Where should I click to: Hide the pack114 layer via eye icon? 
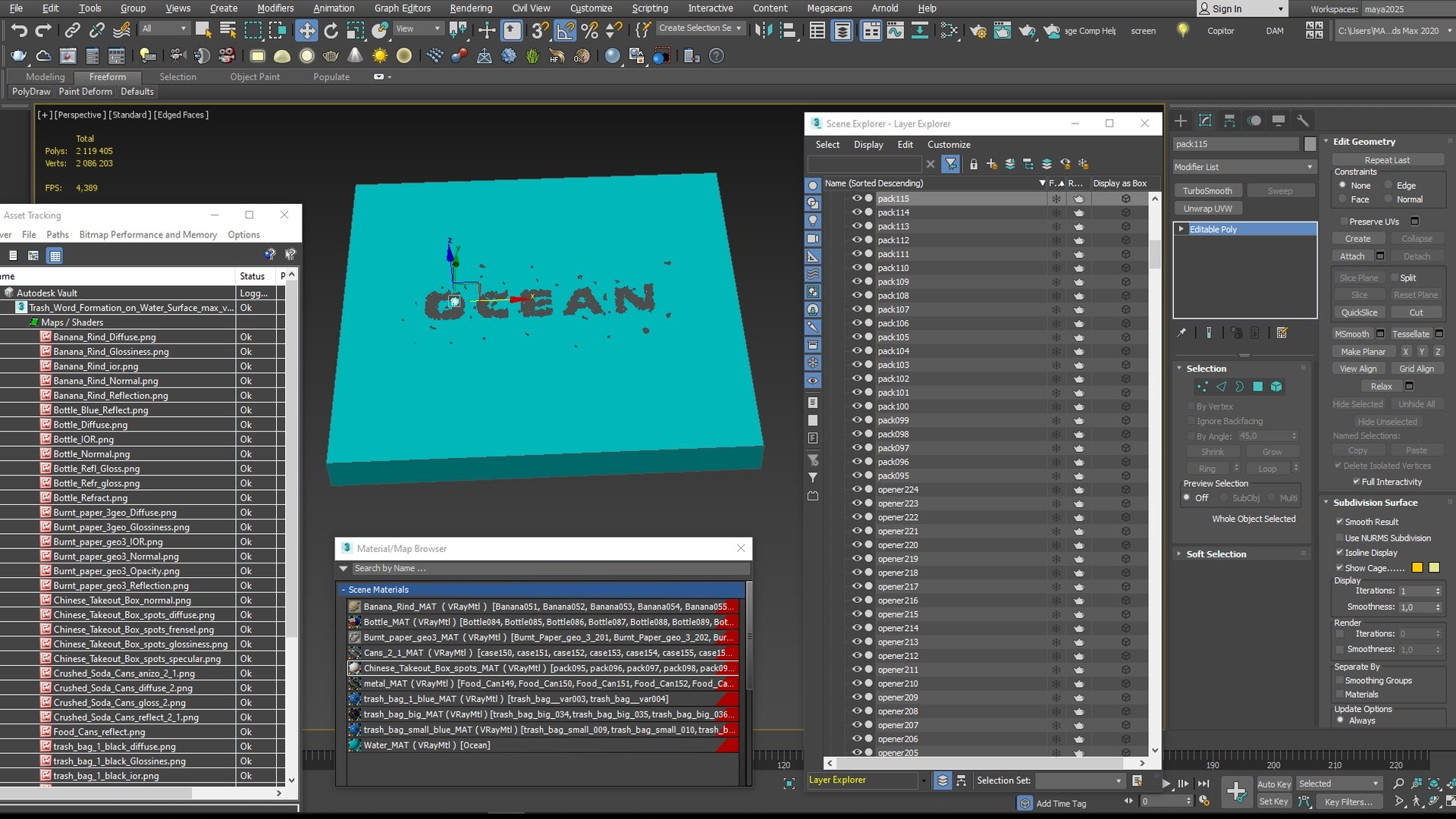pyautogui.click(x=856, y=212)
